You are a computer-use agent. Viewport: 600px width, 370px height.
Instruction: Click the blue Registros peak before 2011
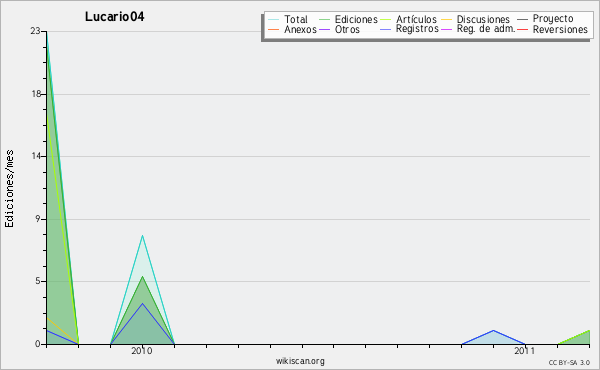[x=494, y=330]
